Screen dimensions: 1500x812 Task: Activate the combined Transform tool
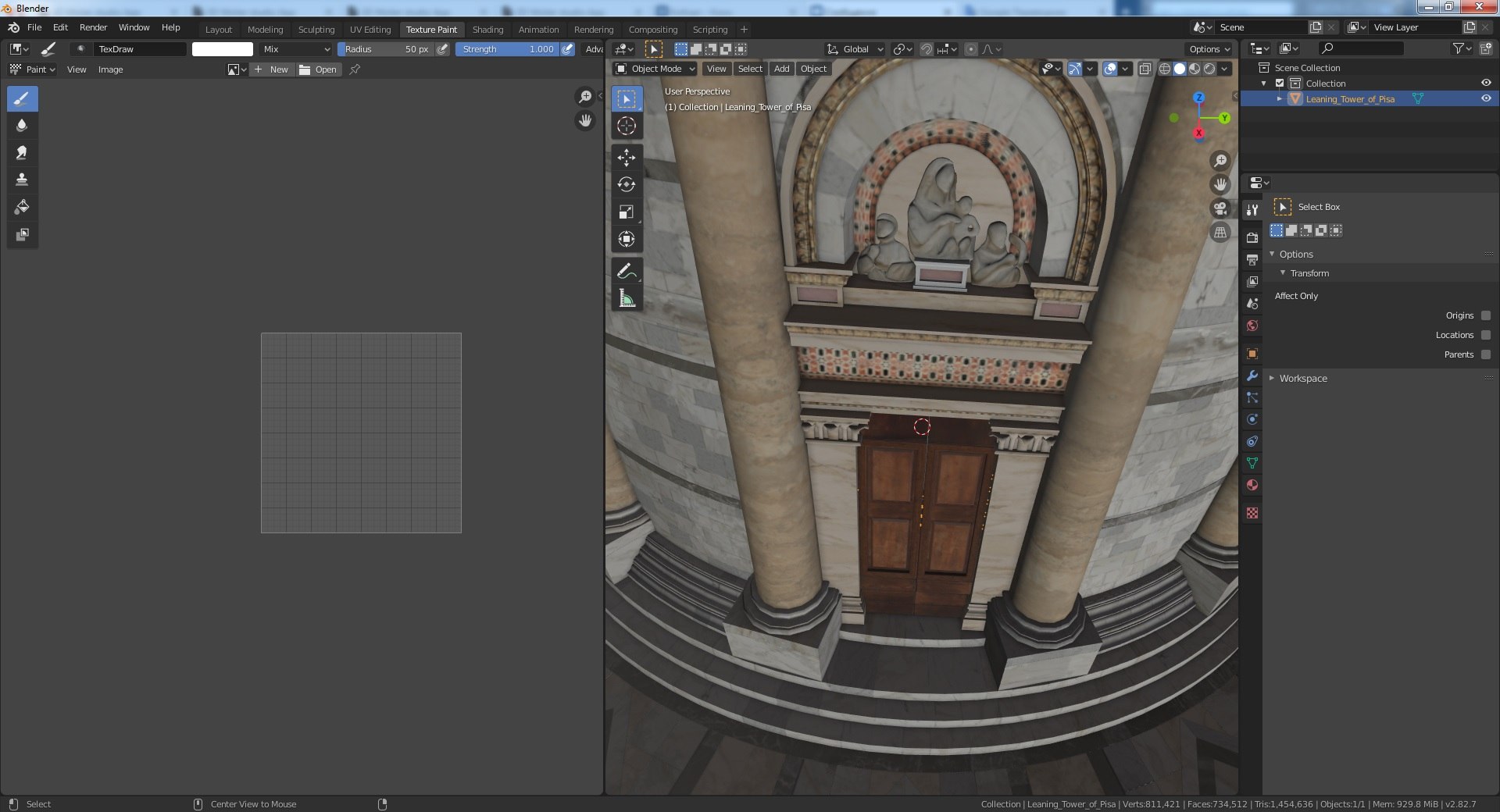(627, 240)
